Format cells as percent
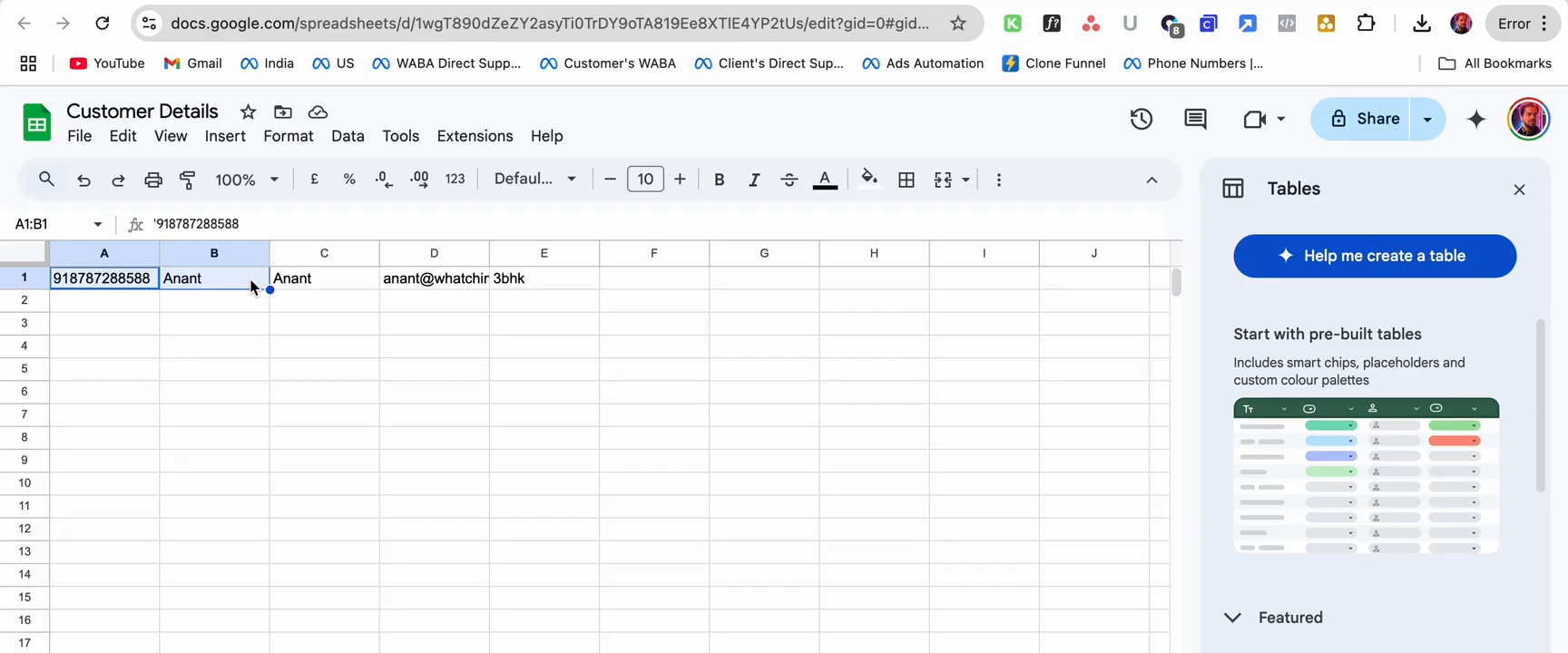The width and height of the screenshot is (1568, 653). (349, 180)
